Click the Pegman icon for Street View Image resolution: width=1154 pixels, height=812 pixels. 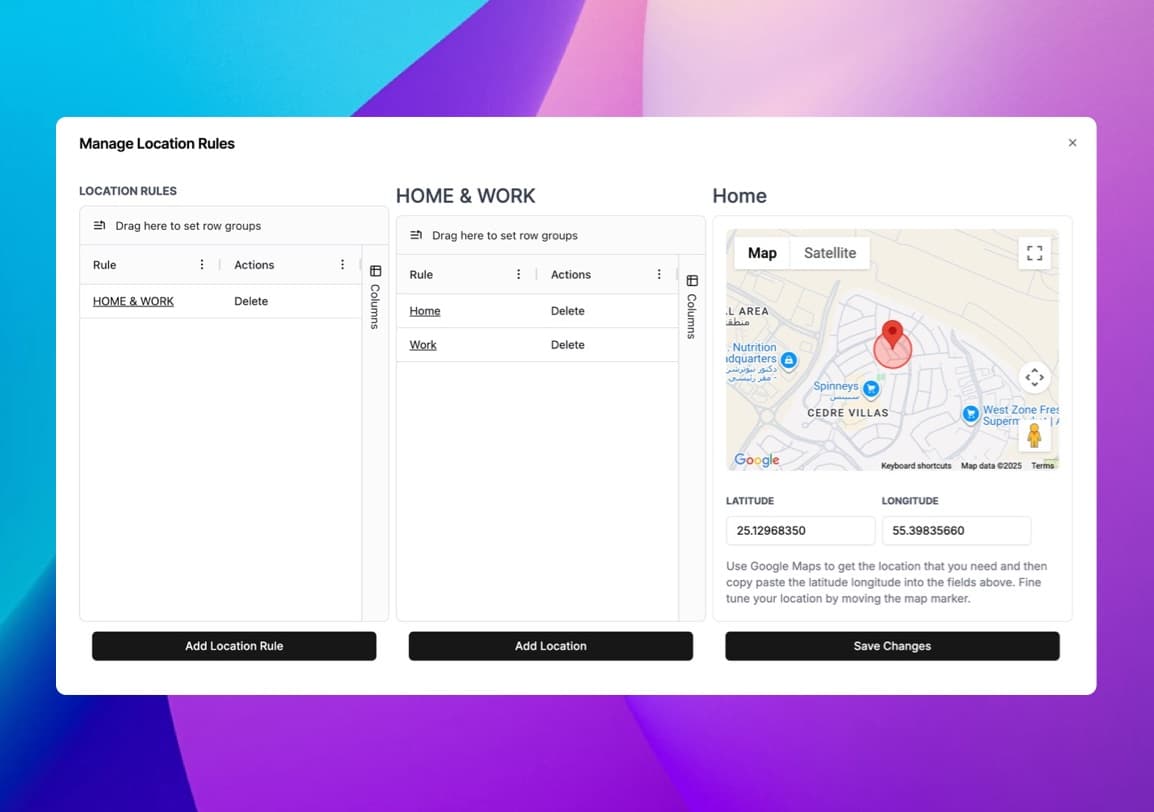tap(1034, 434)
